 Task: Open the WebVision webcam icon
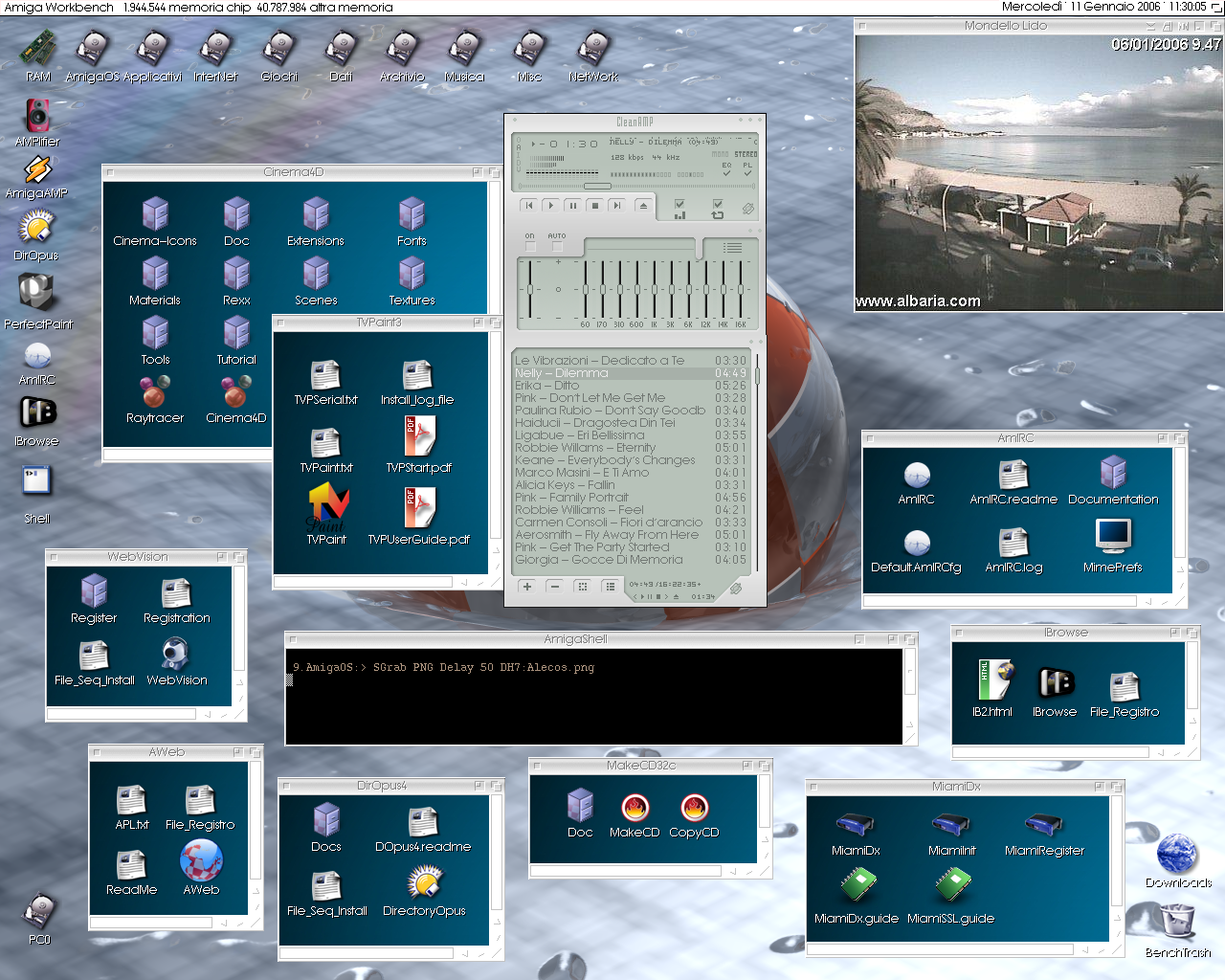176,654
